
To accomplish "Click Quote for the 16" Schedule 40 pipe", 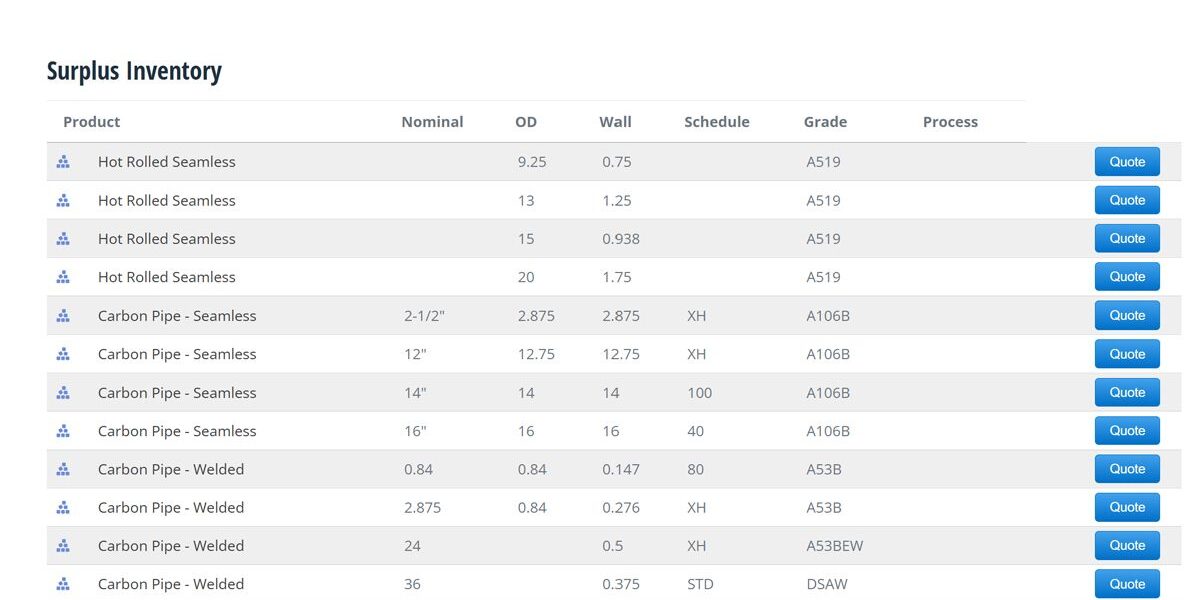I will click(x=1127, y=431).
